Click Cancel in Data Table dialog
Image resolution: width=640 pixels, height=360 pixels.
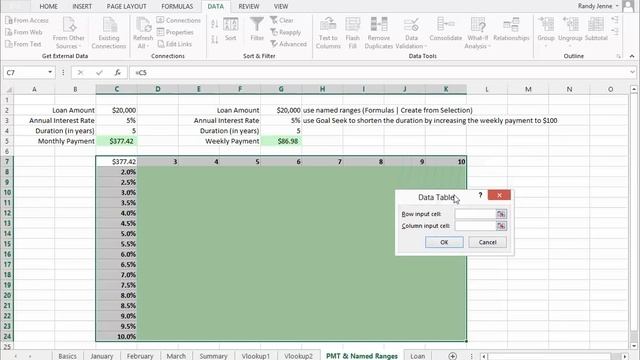(x=487, y=242)
